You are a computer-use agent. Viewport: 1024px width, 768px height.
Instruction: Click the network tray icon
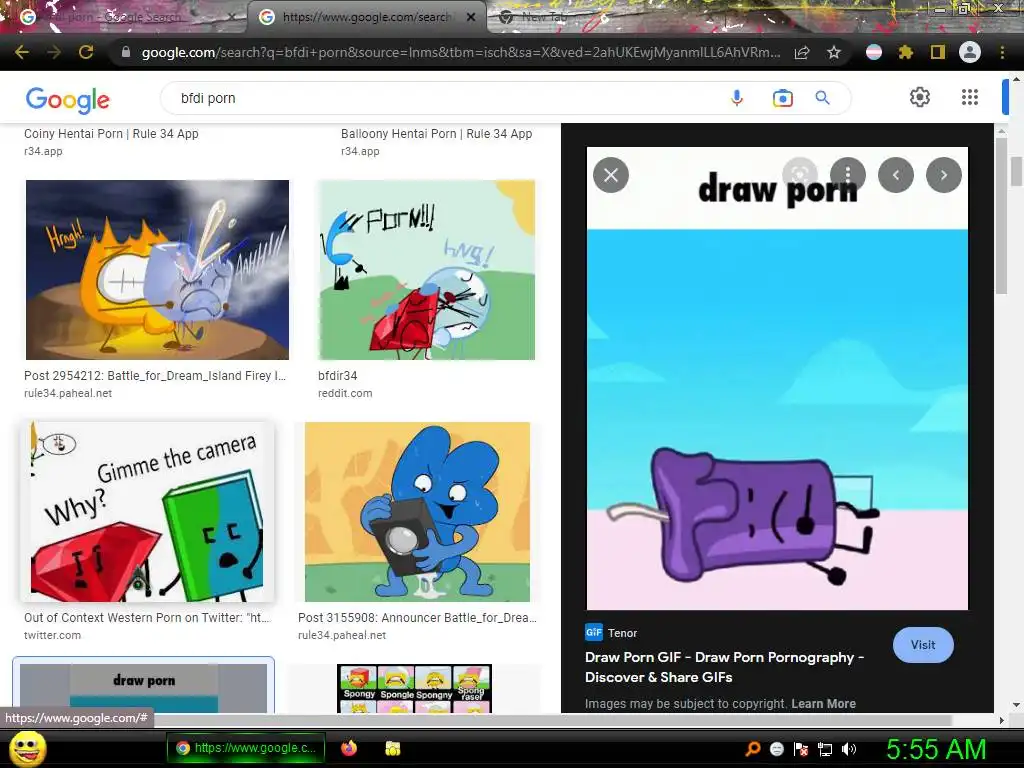pyautogui.click(x=825, y=749)
